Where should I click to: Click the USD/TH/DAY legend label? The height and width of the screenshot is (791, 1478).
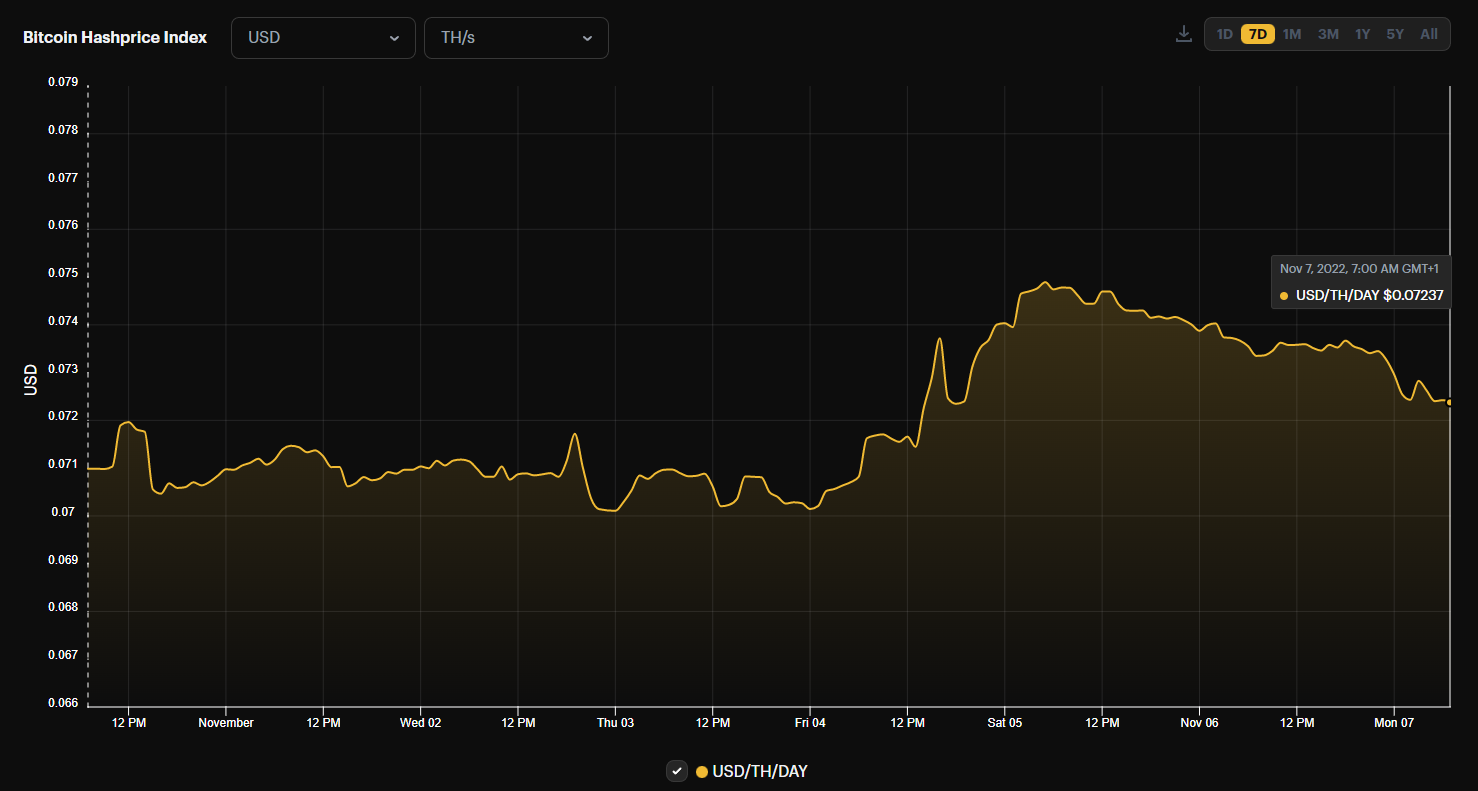coord(759,772)
